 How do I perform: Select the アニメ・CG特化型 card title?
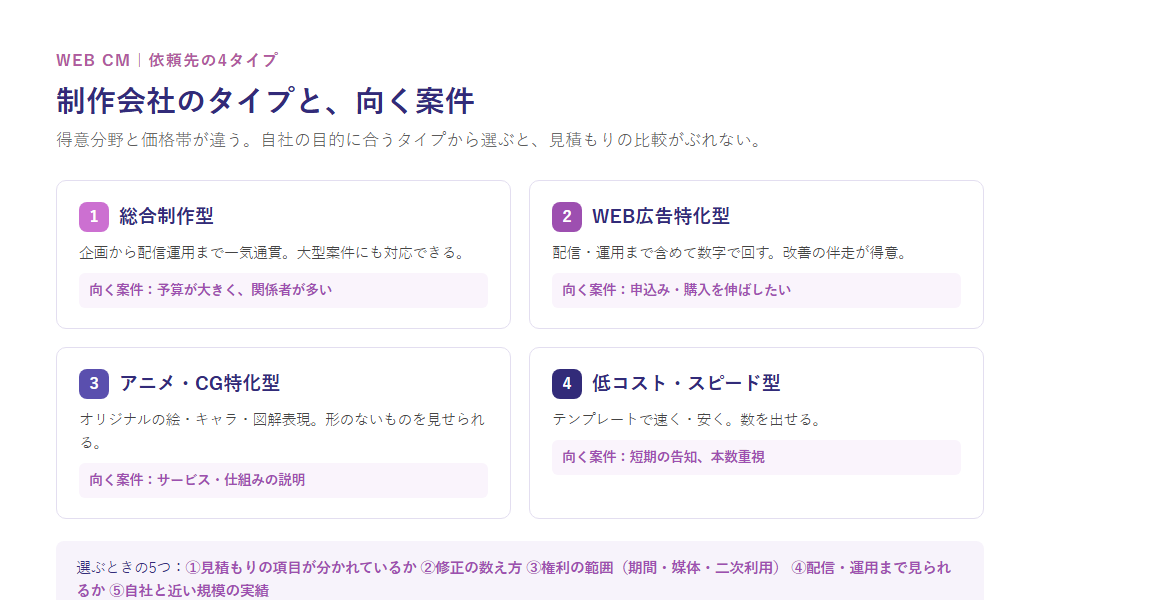click(x=200, y=384)
